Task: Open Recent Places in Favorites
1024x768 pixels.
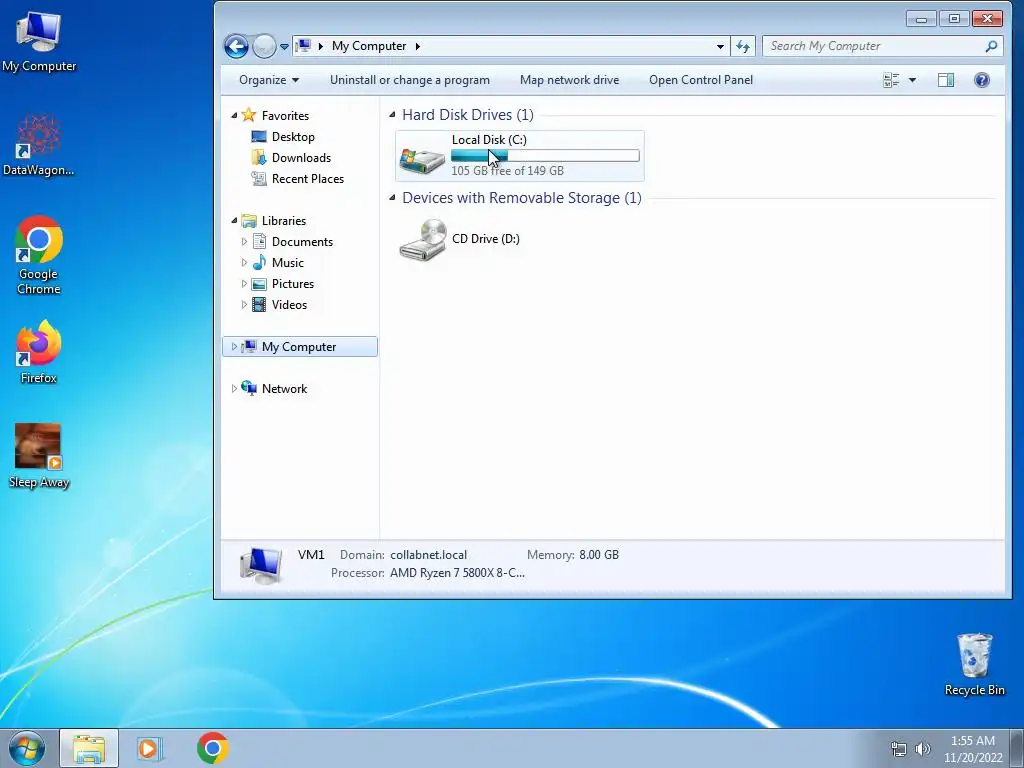Action: pos(308,179)
